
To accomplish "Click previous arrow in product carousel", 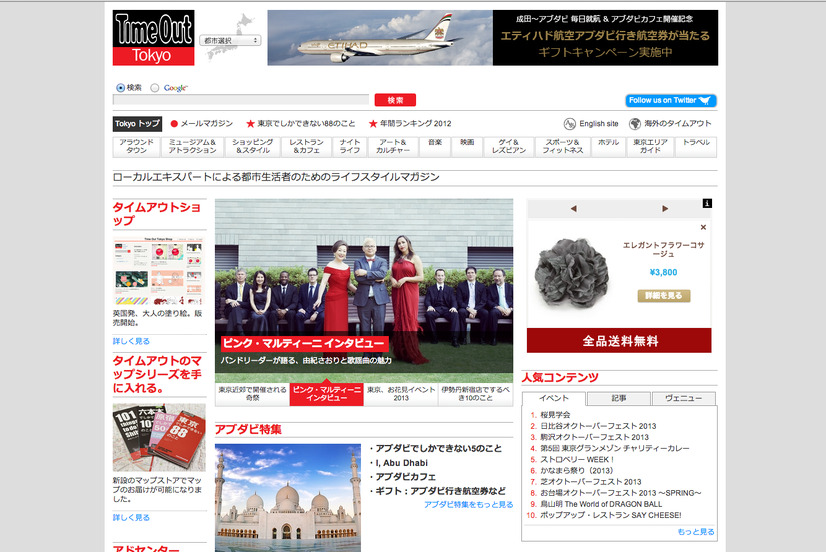I will pyautogui.click(x=574, y=209).
